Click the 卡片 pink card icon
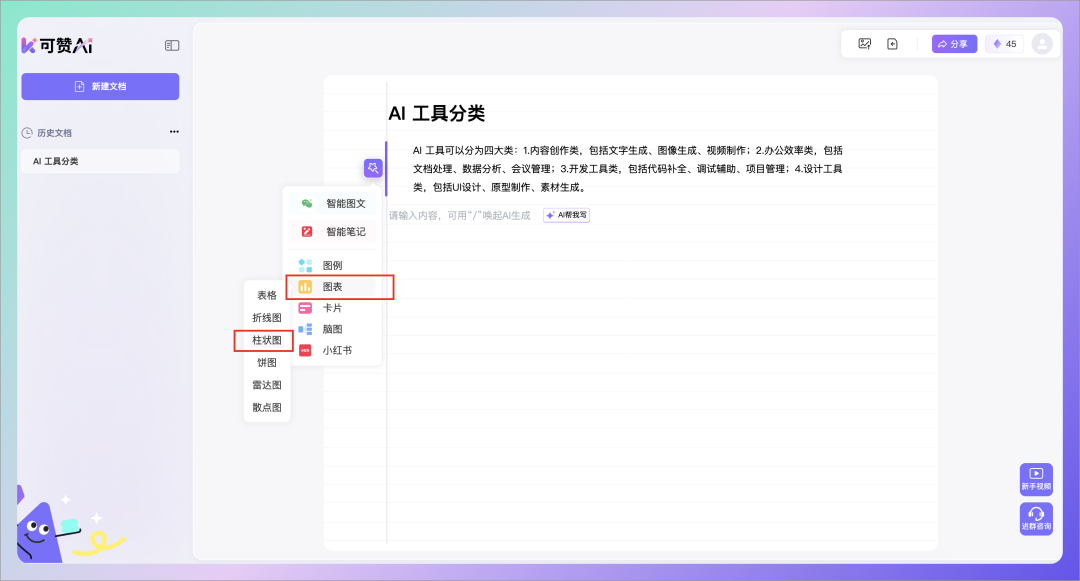This screenshot has height=581, width=1080. 305,308
